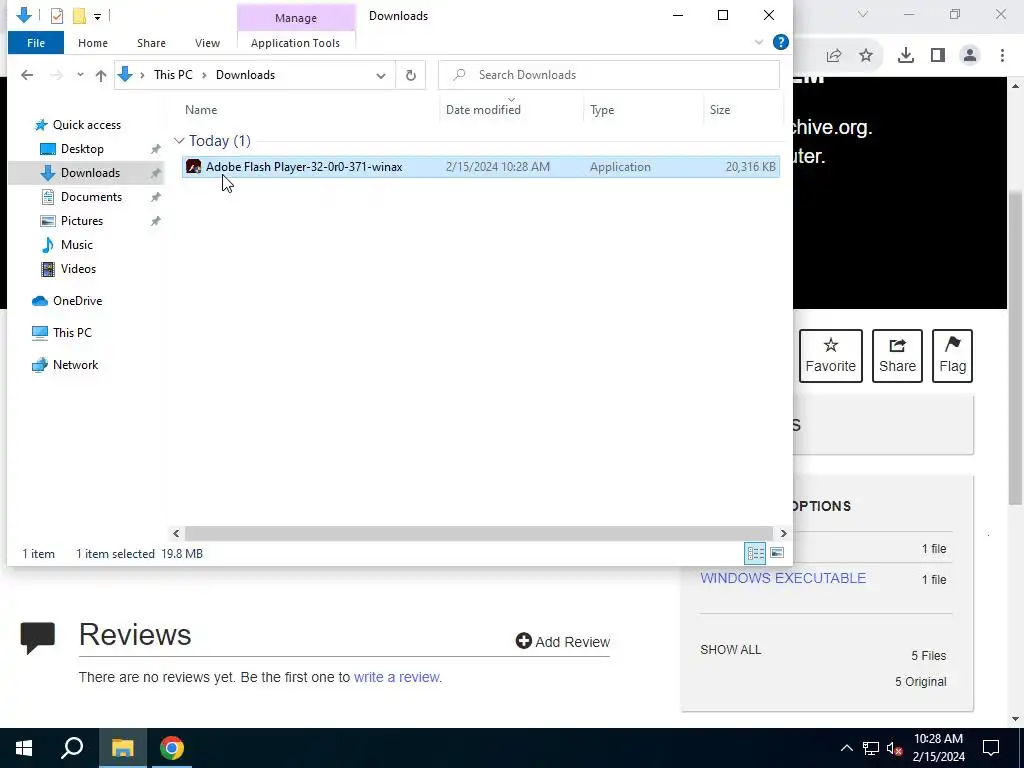Open the View ribbon tab

click(x=207, y=43)
